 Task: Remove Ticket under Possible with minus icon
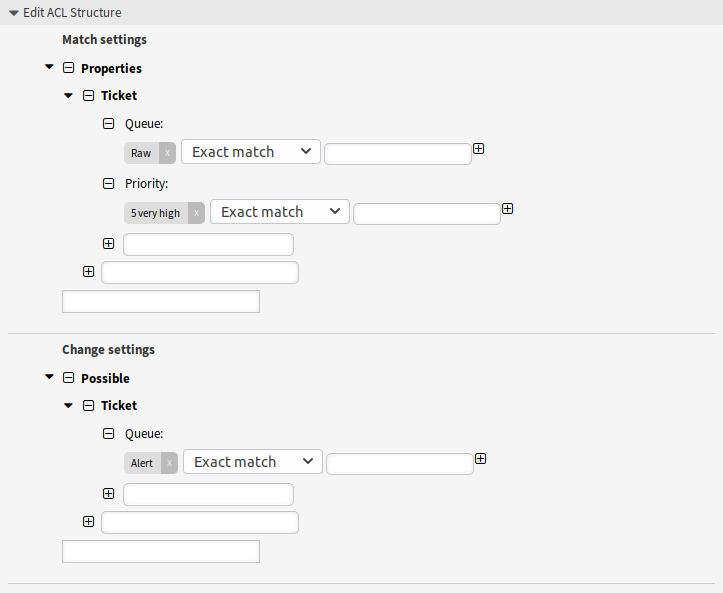pyautogui.click(x=88, y=405)
